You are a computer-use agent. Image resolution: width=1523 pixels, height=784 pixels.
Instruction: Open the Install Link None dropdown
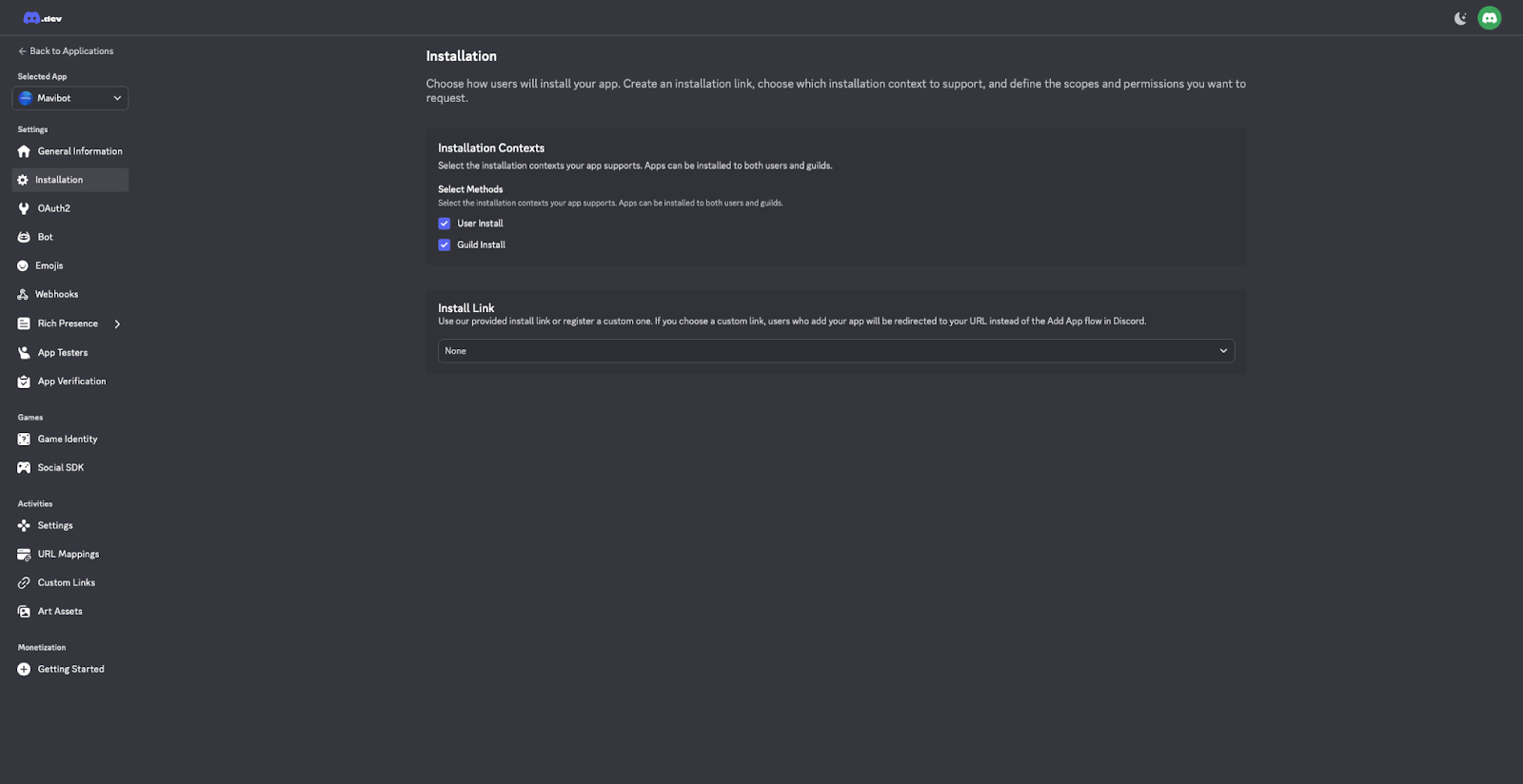(836, 351)
